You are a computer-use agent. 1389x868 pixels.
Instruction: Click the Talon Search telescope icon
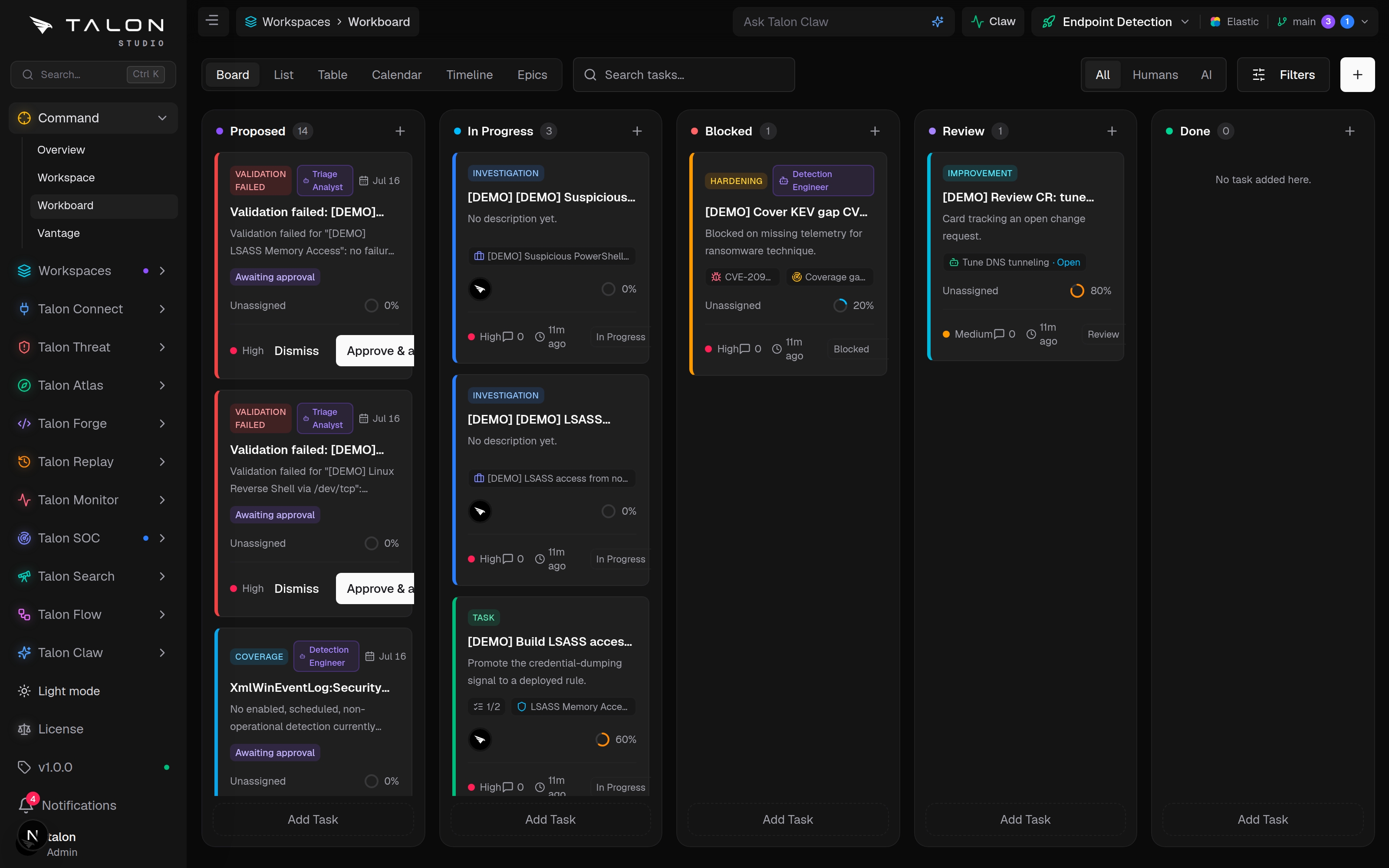[x=24, y=576]
